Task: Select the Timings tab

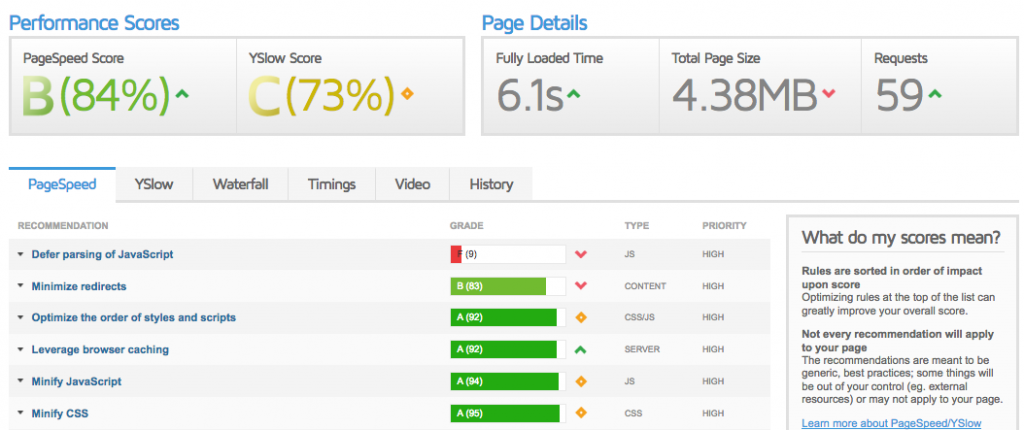Action: (331, 184)
